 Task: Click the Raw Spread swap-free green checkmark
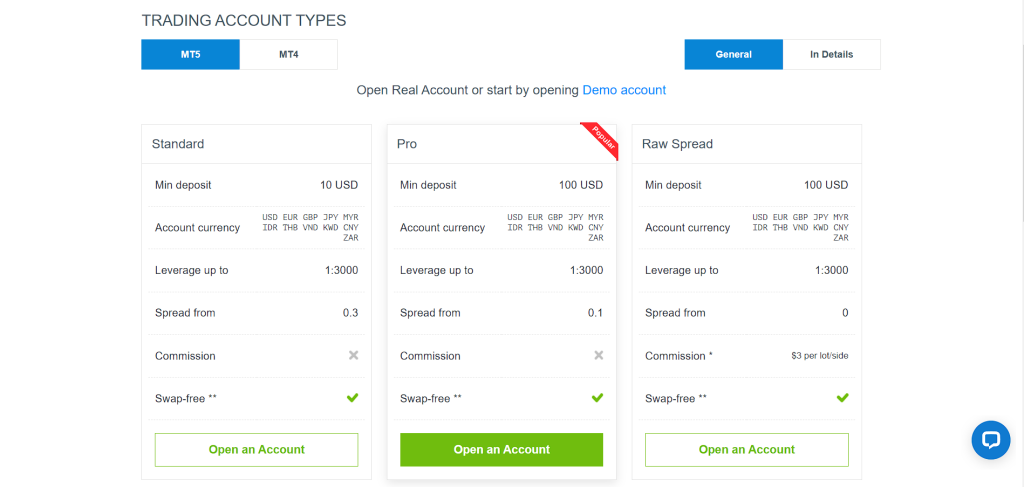(842, 398)
